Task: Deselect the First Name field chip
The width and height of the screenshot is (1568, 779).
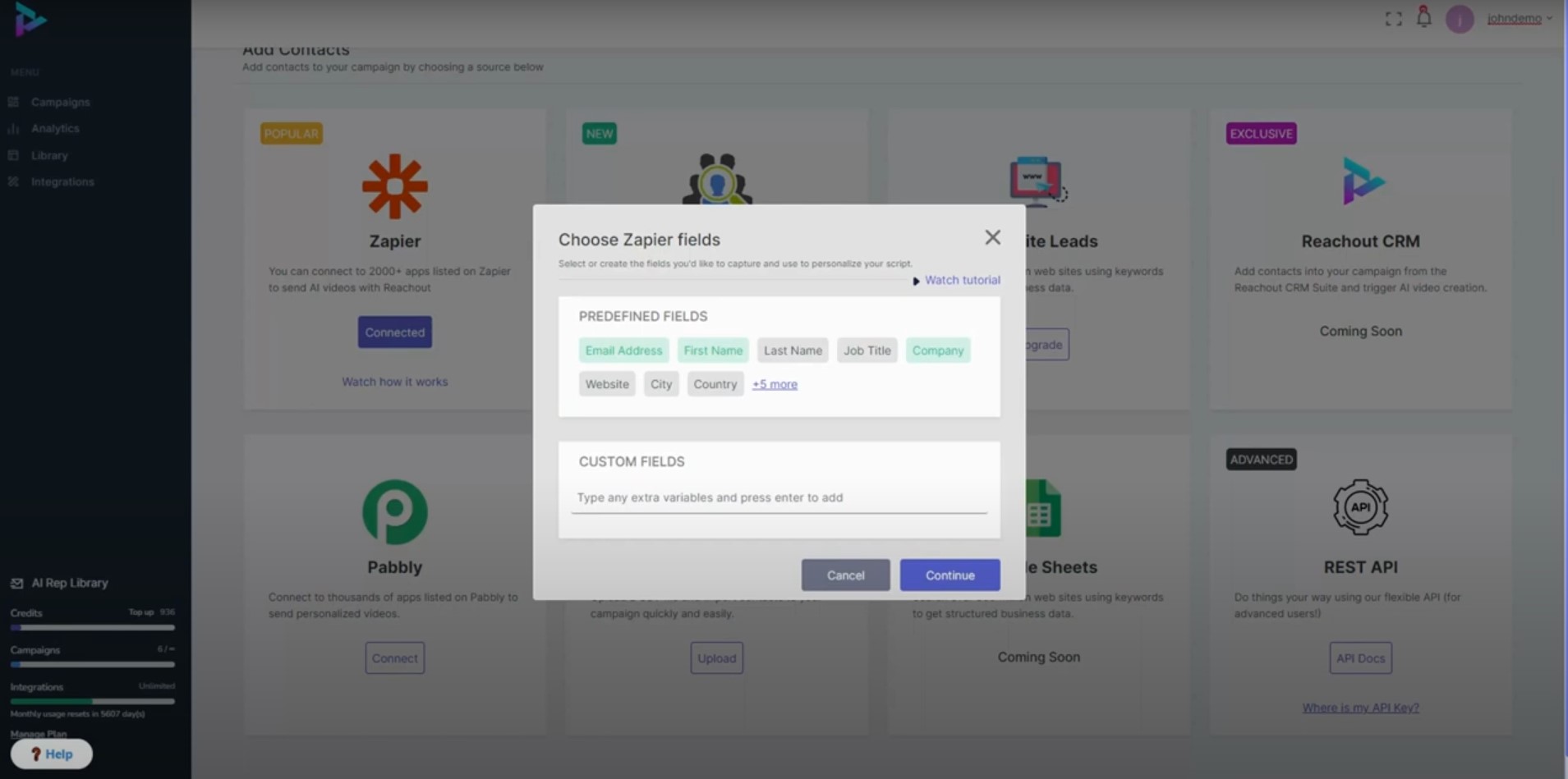Action: click(713, 351)
